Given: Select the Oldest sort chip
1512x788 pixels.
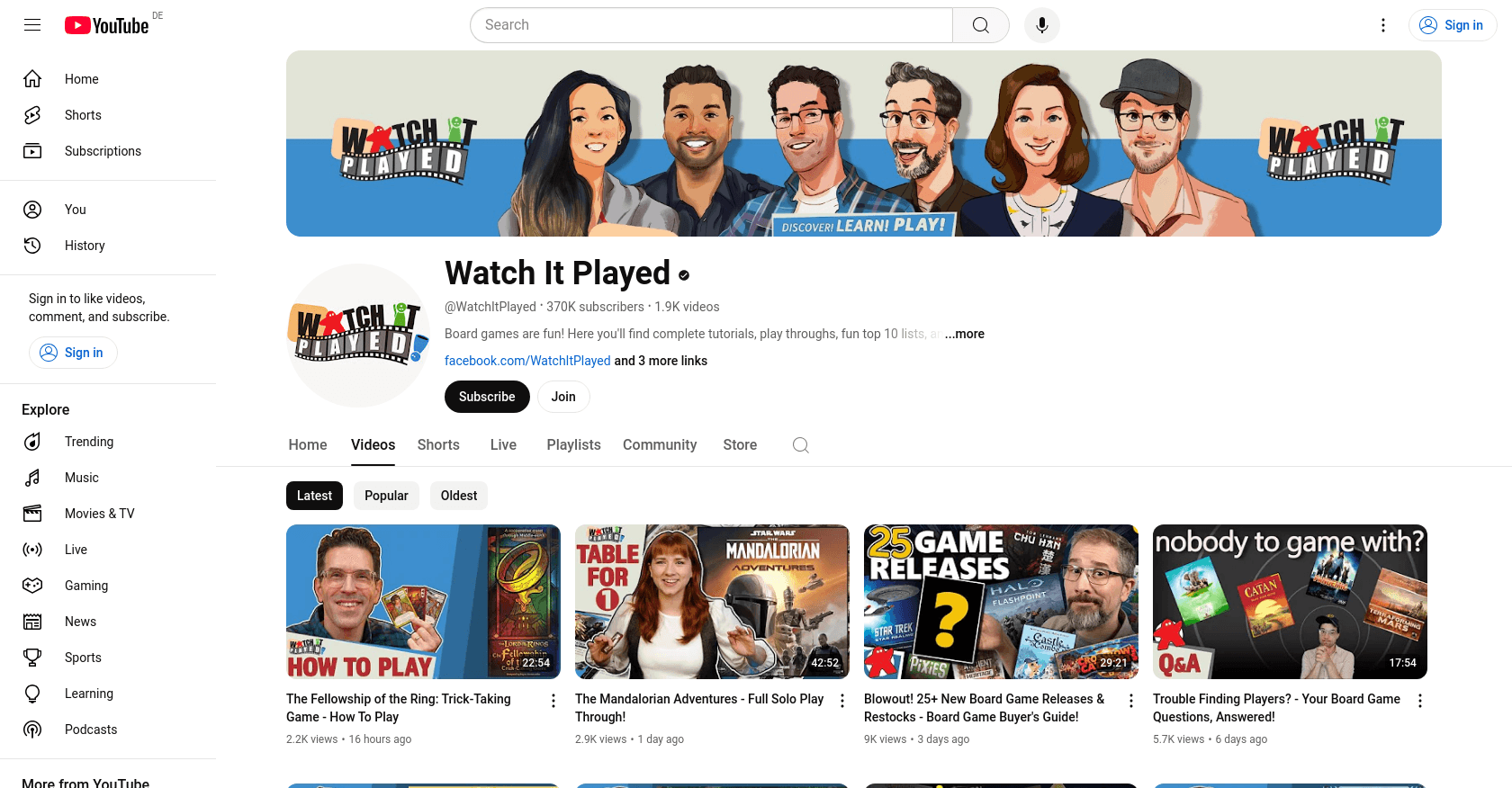Looking at the screenshot, I should click(459, 496).
